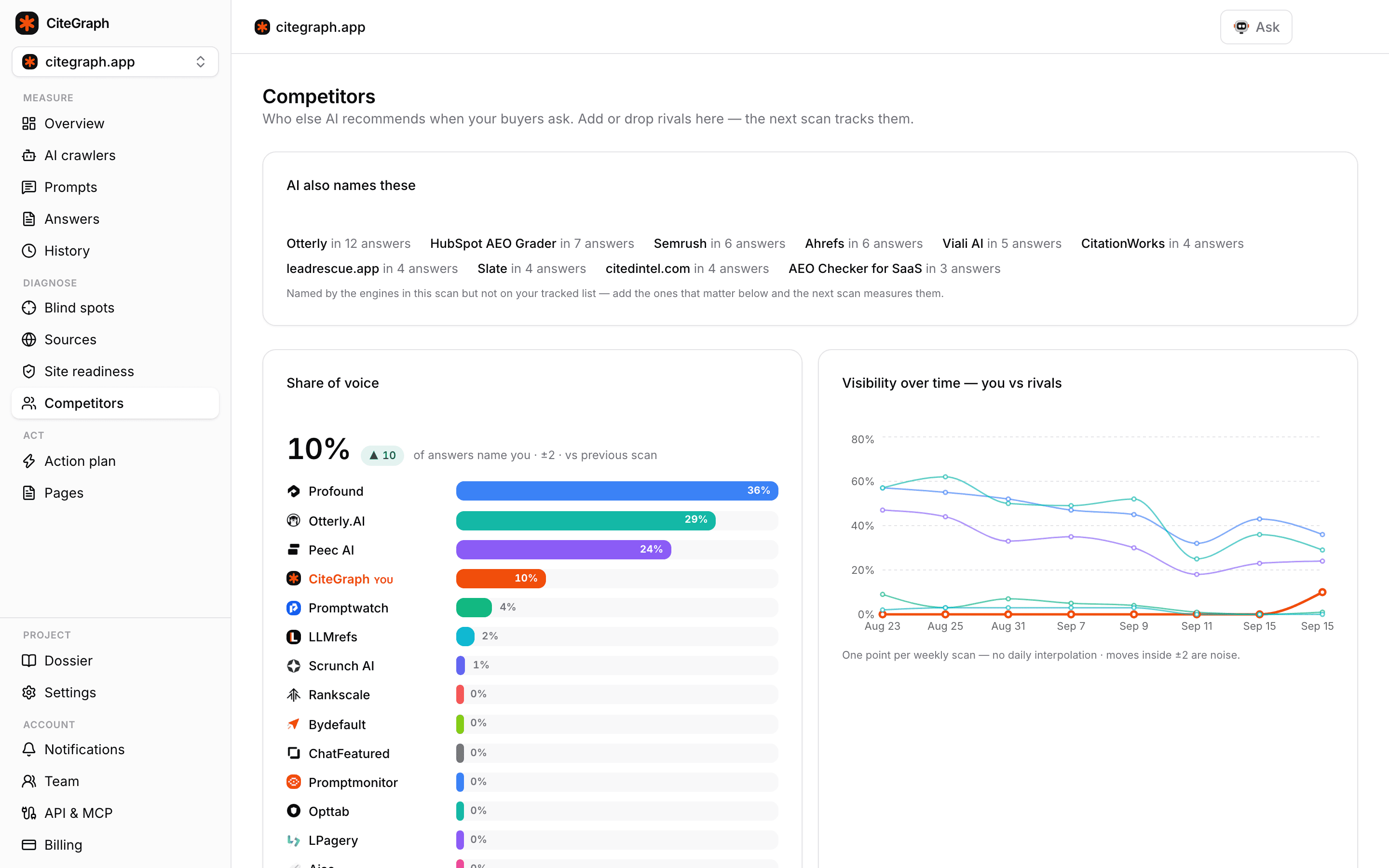Open Sources via its globe icon
This screenshot has width=1389, height=868.
click(x=29, y=339)
